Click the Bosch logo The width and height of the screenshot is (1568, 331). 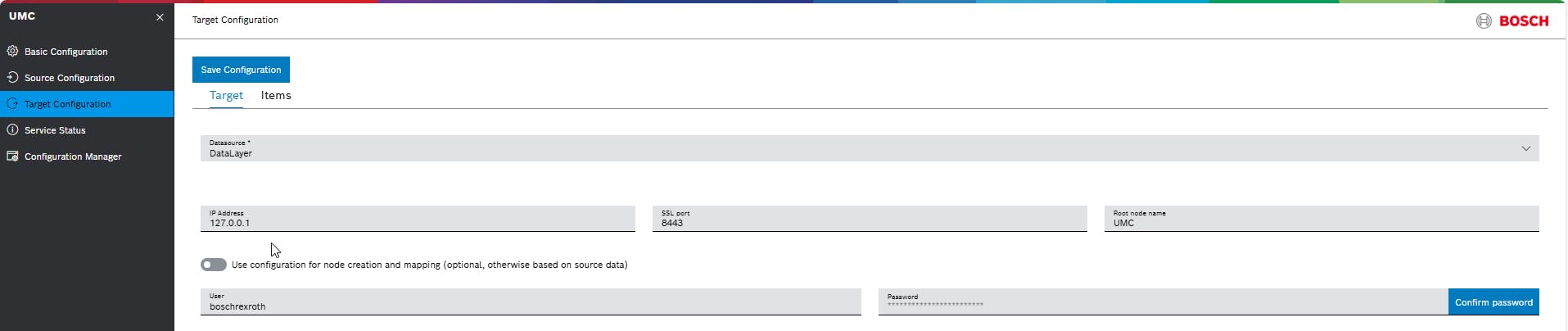[1512, 21]
